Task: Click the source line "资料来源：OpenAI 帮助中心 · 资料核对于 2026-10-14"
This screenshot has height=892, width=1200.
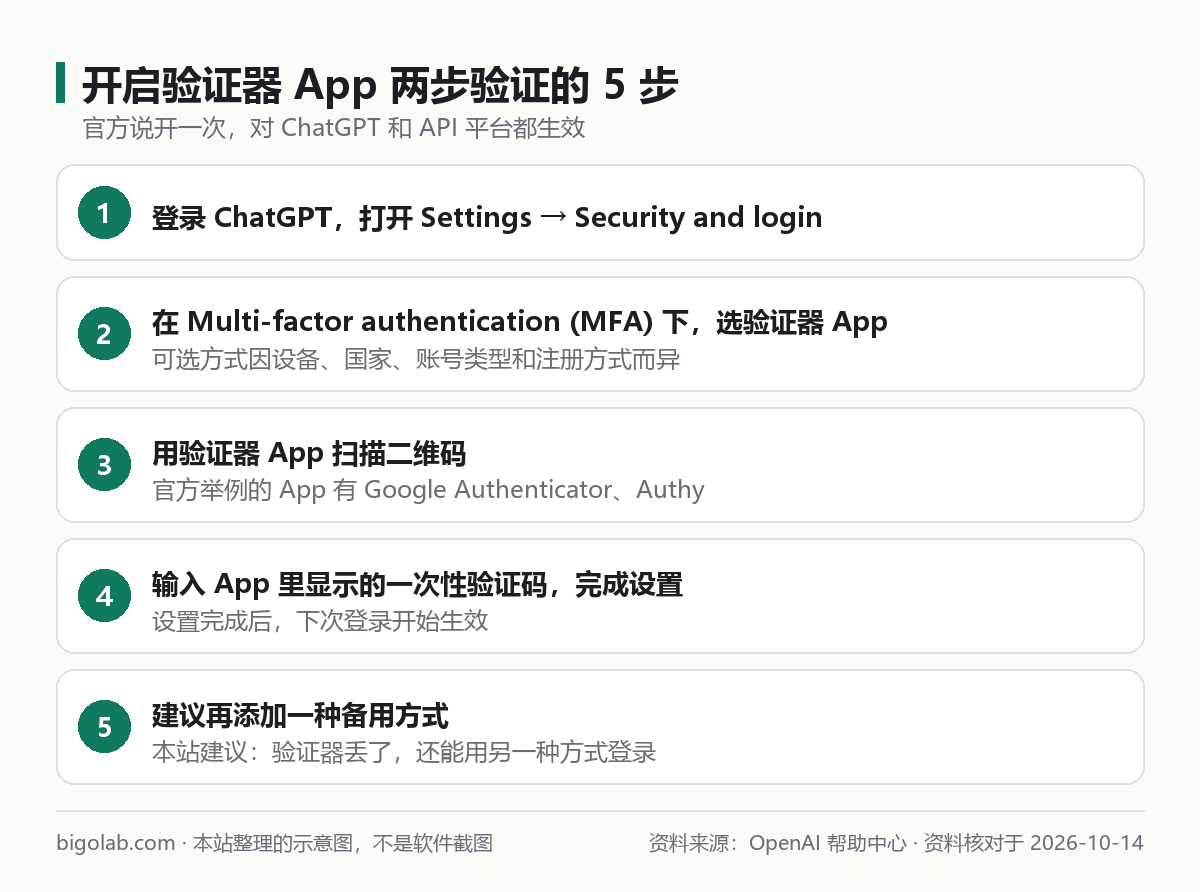Action: point(896,843)
